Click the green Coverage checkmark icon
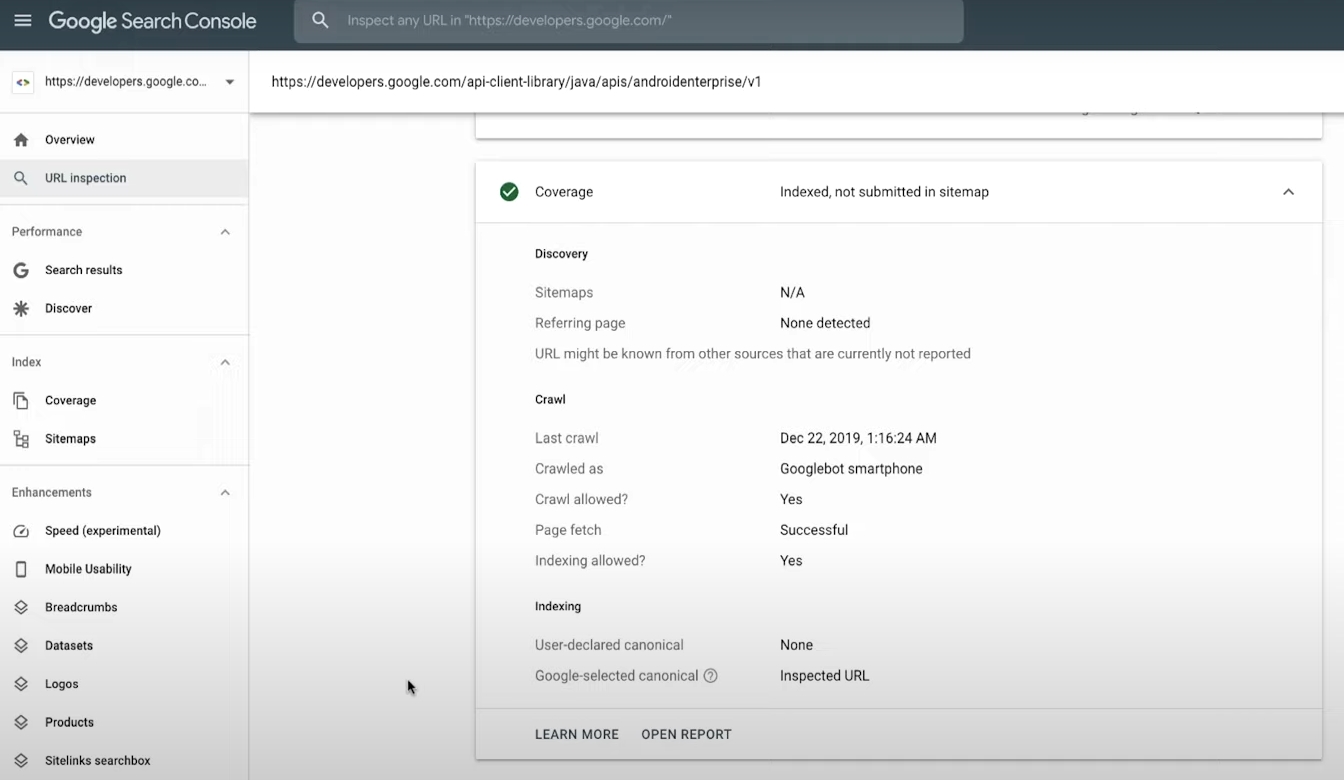 pos(509,192)
